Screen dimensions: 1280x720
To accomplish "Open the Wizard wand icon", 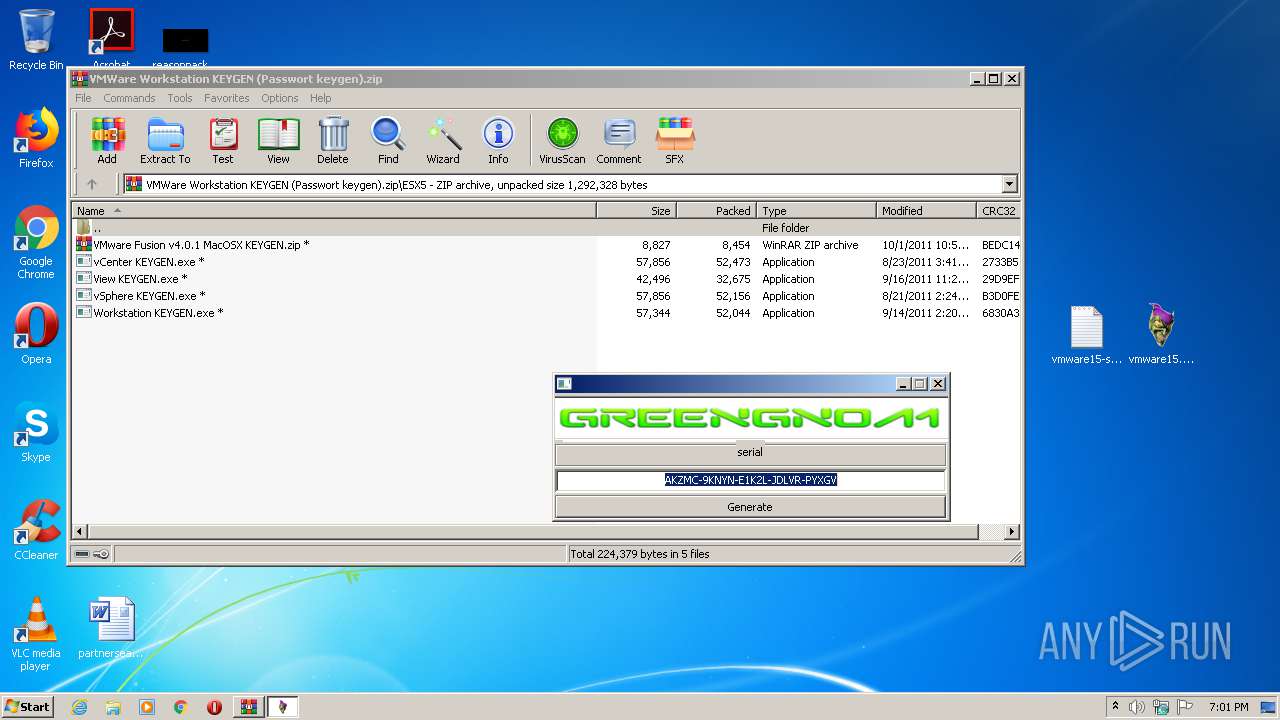I will [443, 140].
